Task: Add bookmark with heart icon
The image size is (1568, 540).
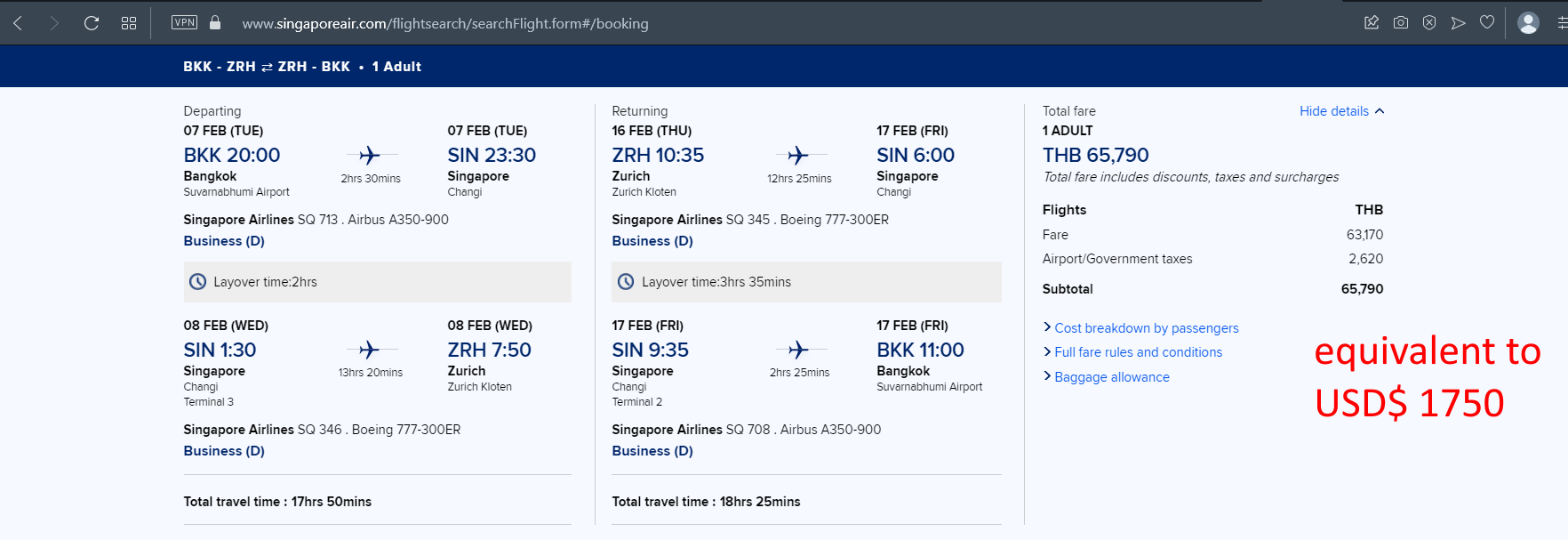Action: pyautogui.click(x=1487, y=22)
